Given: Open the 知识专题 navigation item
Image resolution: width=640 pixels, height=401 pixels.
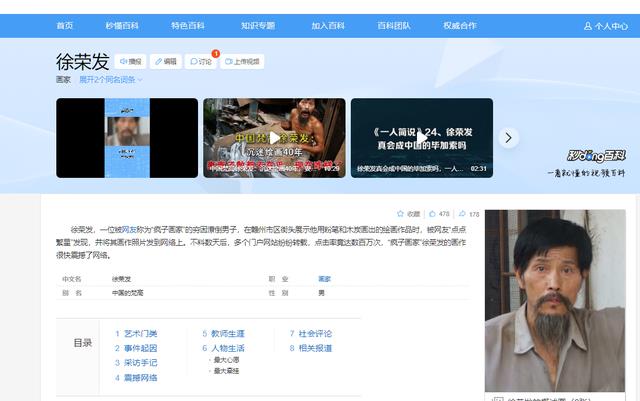Looking at the screenshot, I should 258,26.
